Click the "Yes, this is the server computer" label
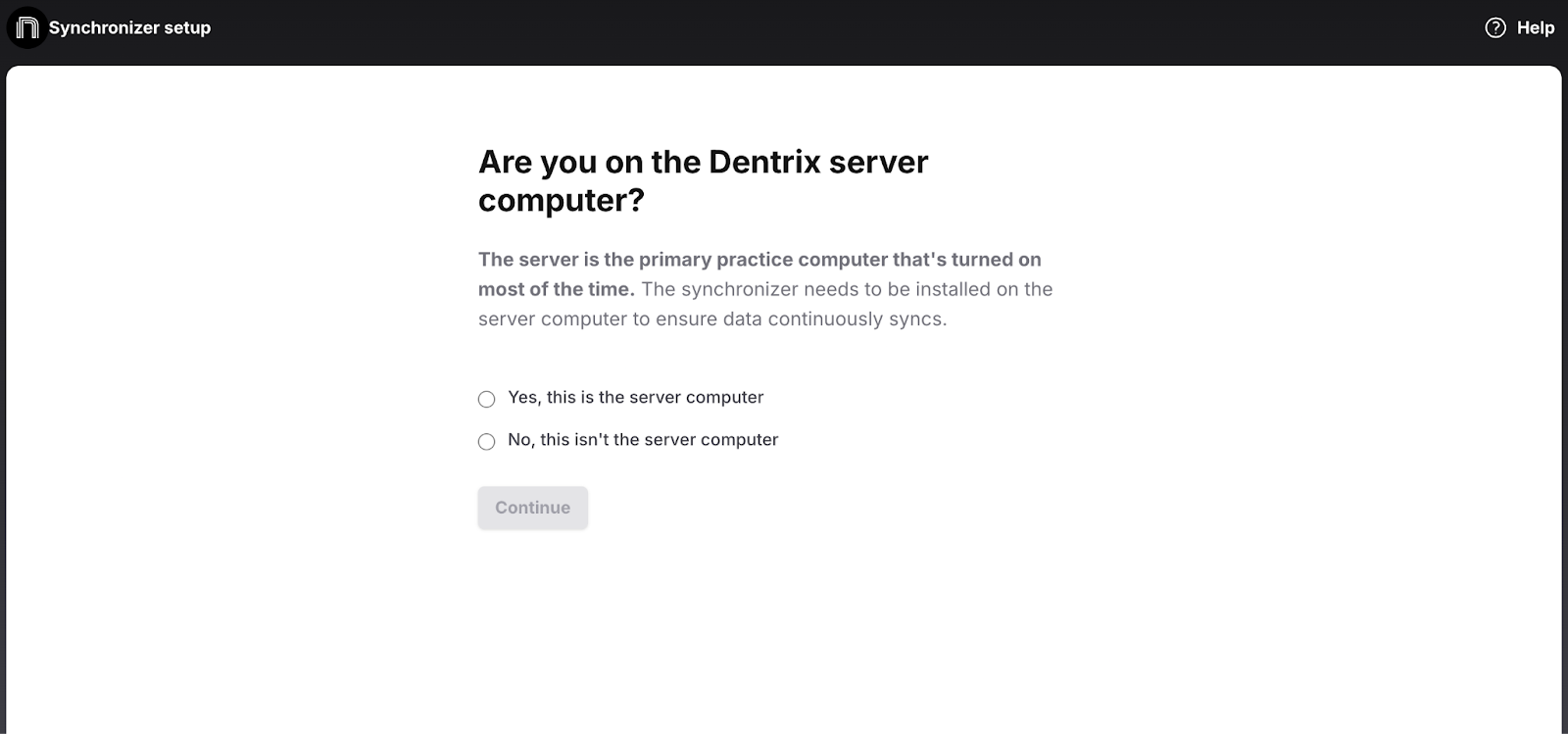 coord(635,397)
